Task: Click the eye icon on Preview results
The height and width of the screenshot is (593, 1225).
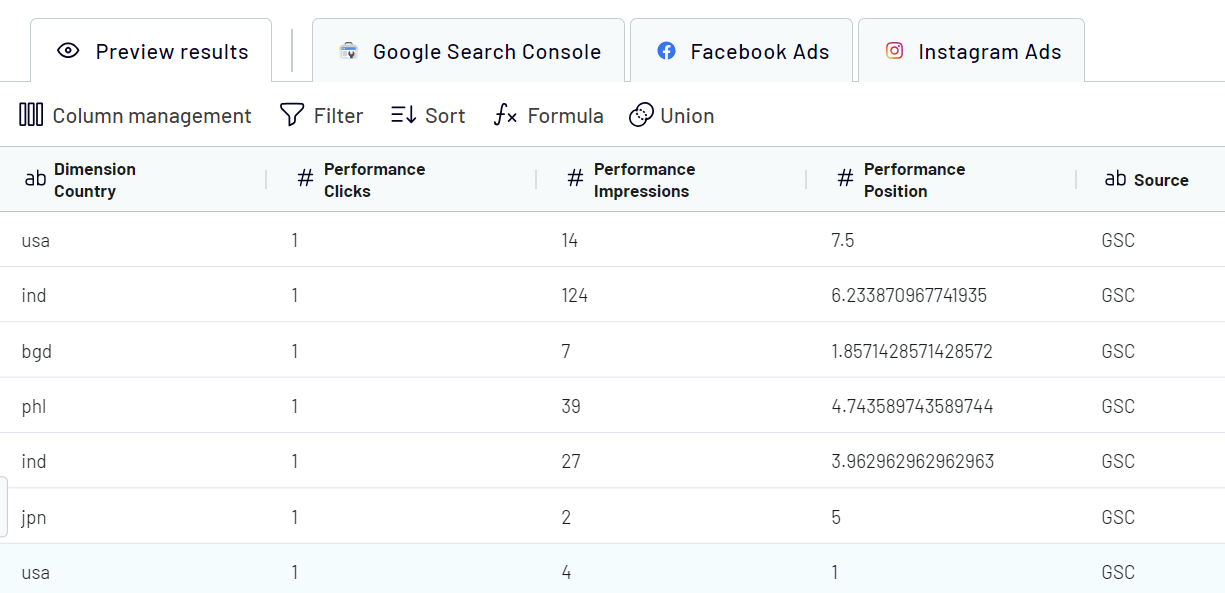Action: (x=68, y=51)
